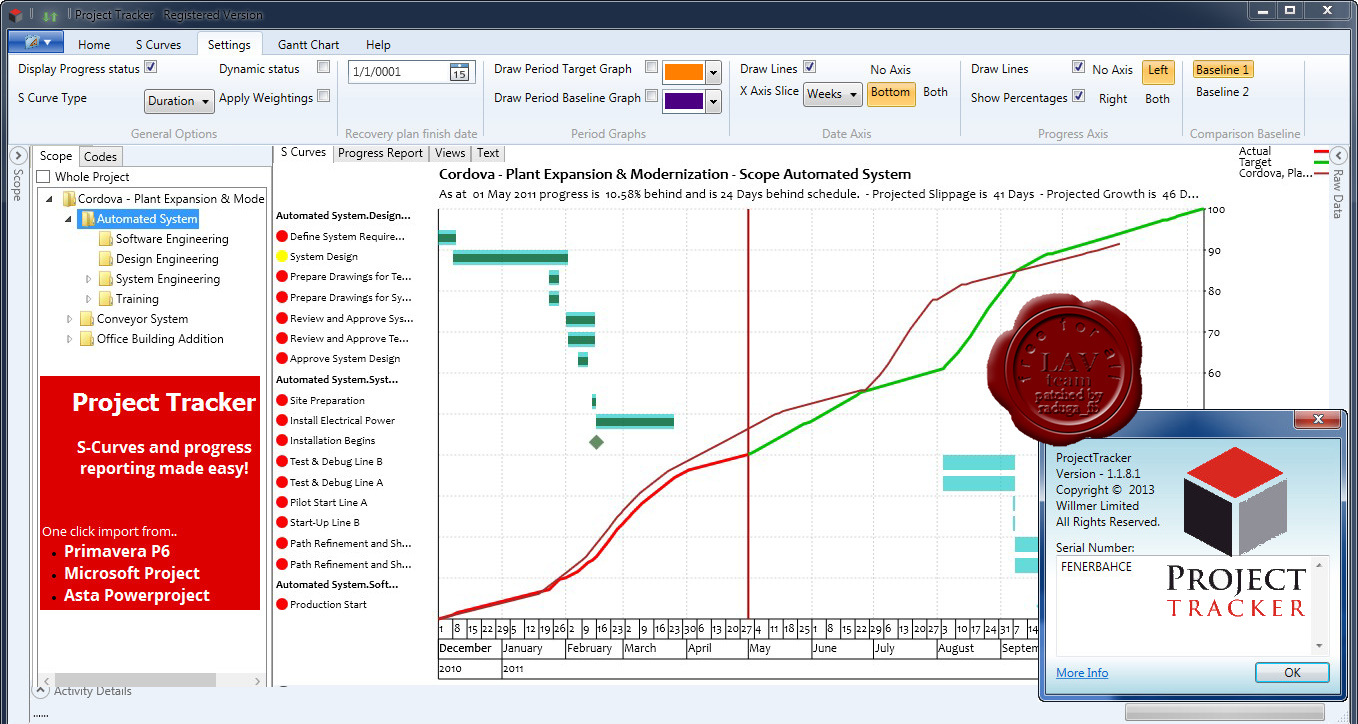This screenshot has height=724, width=1358.
Task: Collapse the Raw Data panel with its arrow
Action: [x=1339, y=155]
